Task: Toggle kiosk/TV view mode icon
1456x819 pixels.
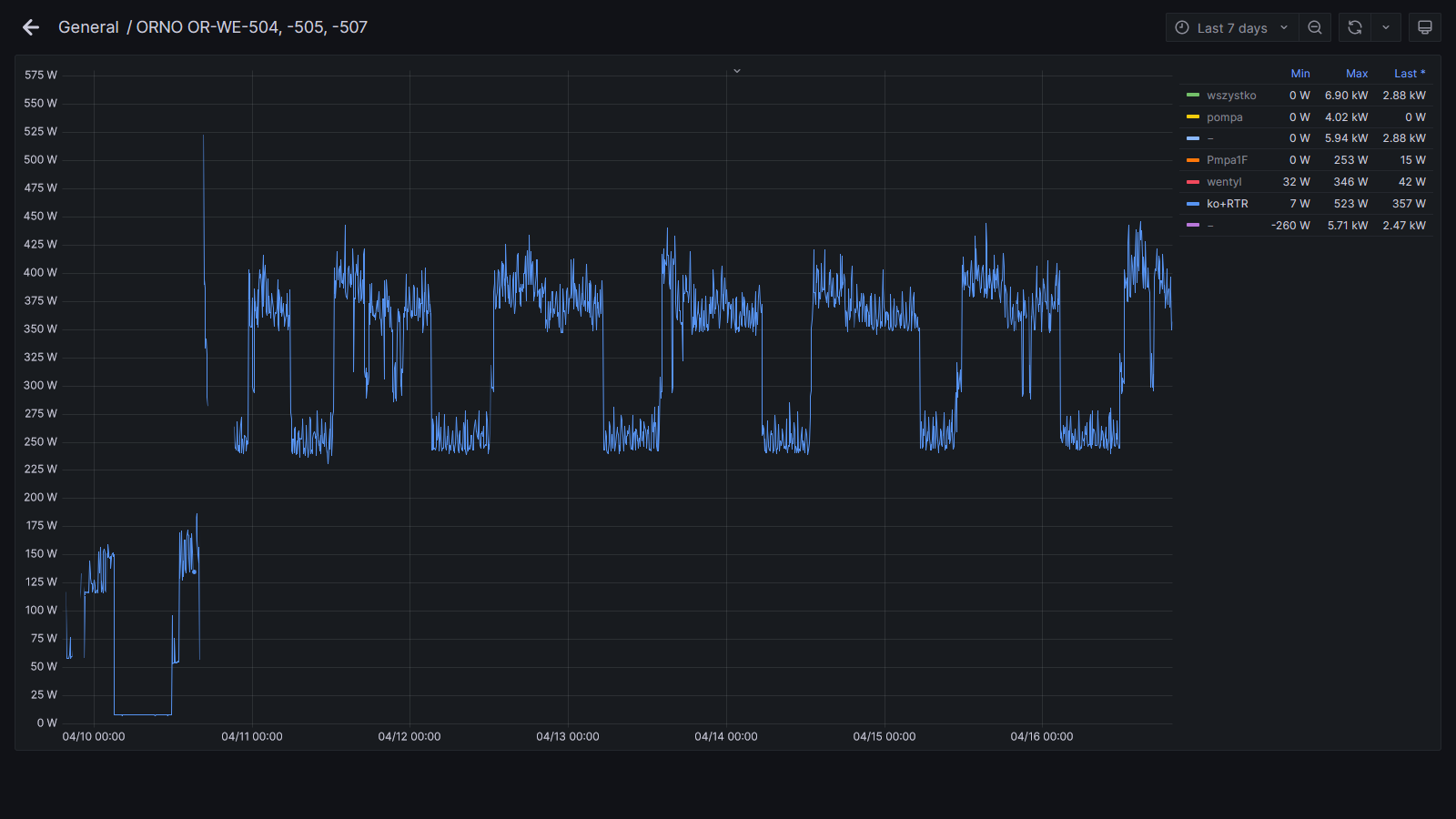Action: [1424, 27]
